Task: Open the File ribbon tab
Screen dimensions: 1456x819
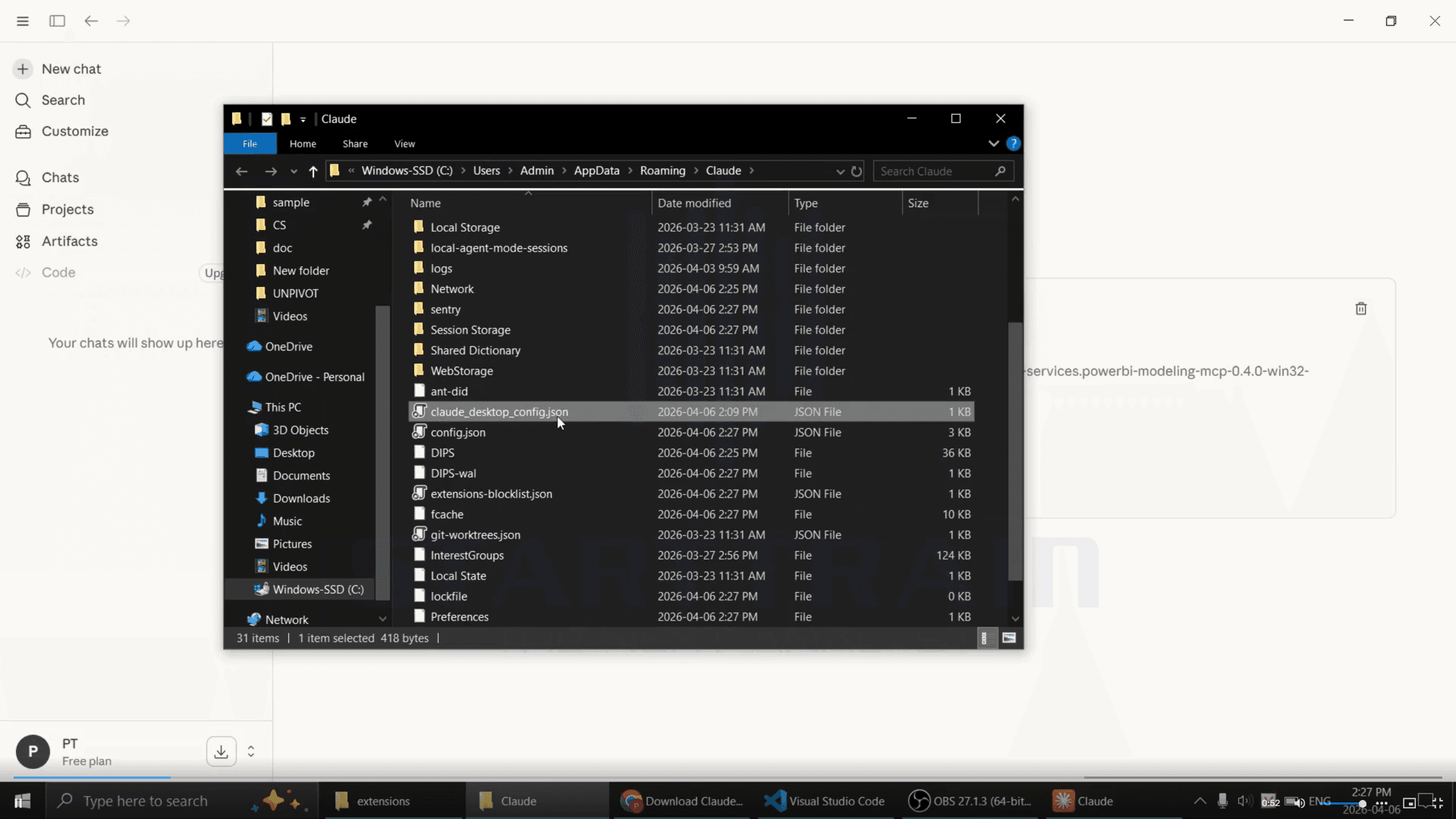Action: click(250, 143)
